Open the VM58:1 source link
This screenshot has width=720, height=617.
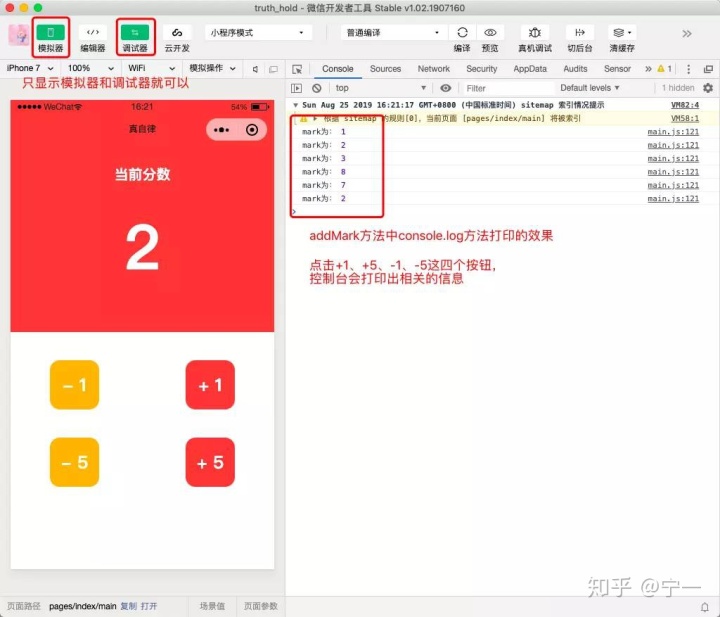[x=685, y=118]
